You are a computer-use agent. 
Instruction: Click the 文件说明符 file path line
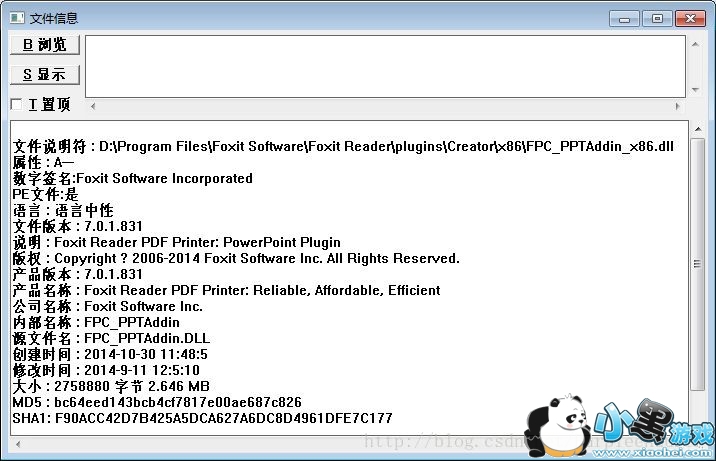coord(343,147)
